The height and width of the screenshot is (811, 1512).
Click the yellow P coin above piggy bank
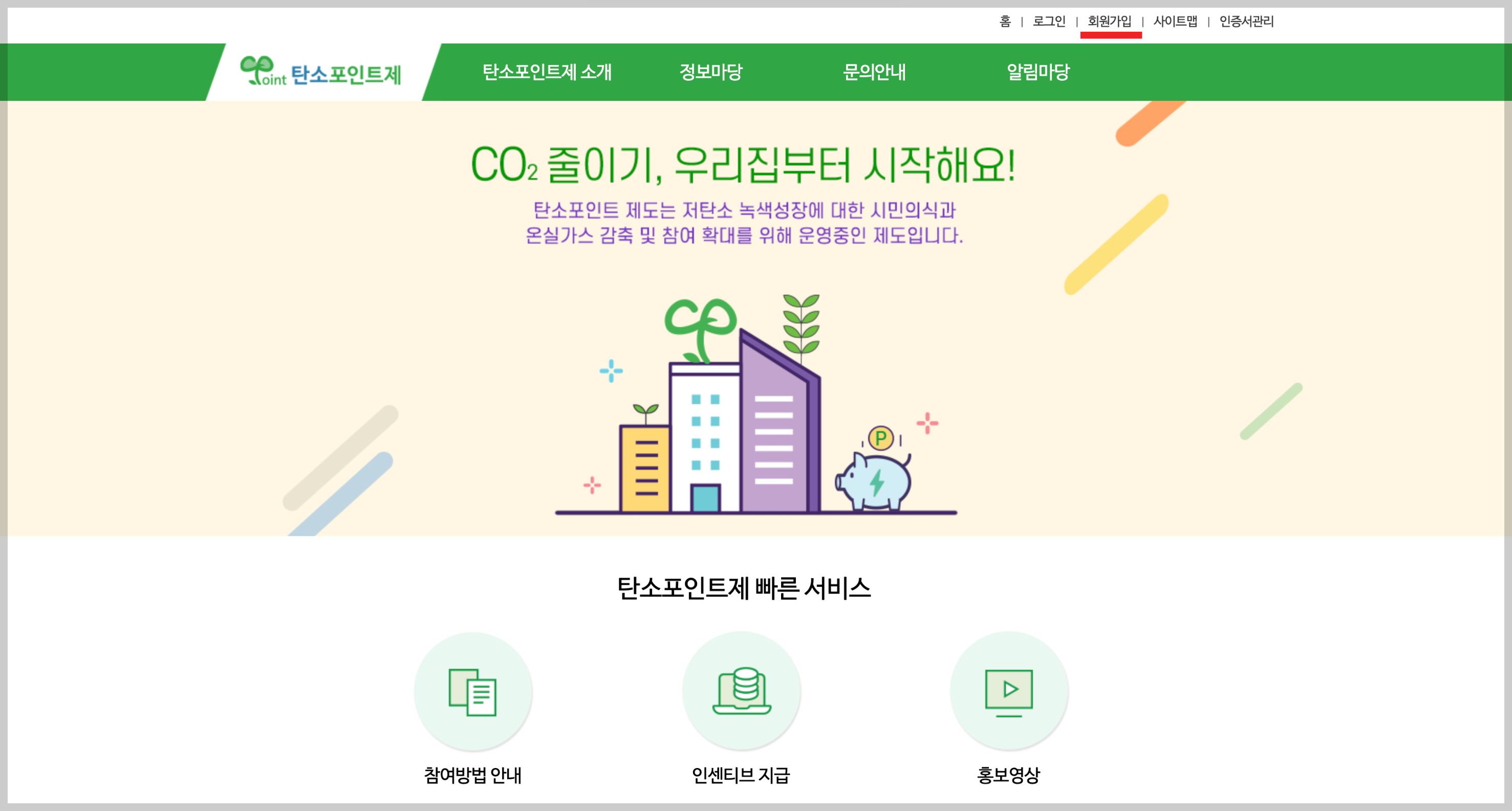(x=880, y=438)
